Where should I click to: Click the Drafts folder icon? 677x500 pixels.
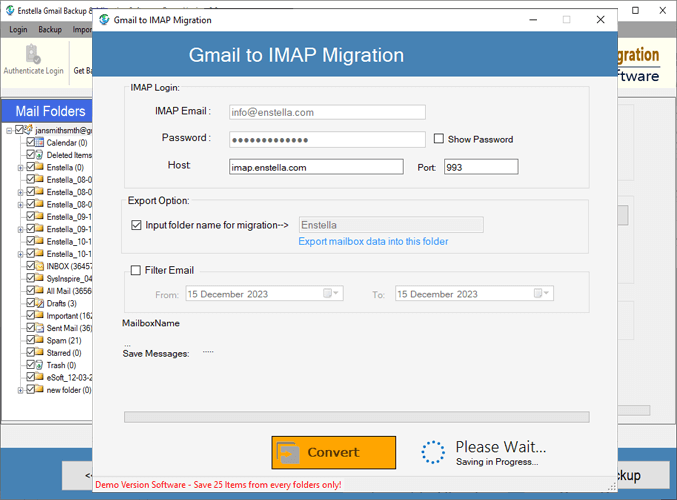(40, 303)
